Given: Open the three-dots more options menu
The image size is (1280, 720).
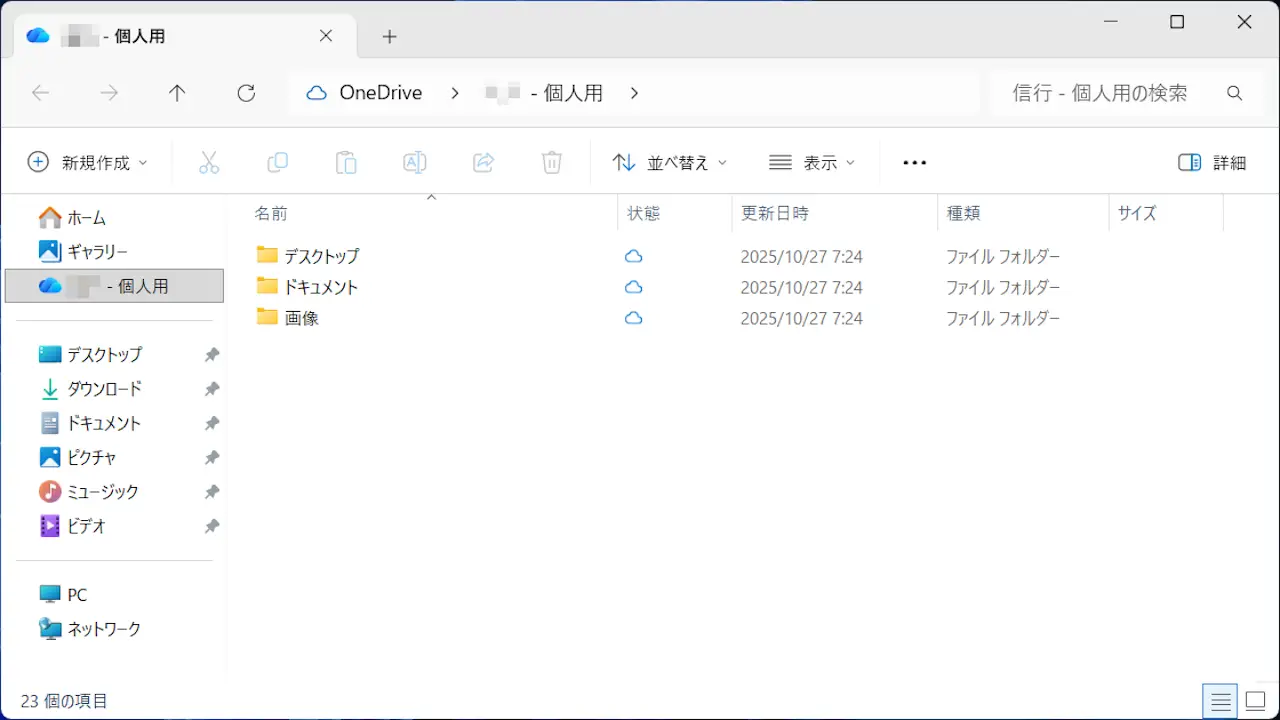Looking at the screenshot, I should (914, 162).
